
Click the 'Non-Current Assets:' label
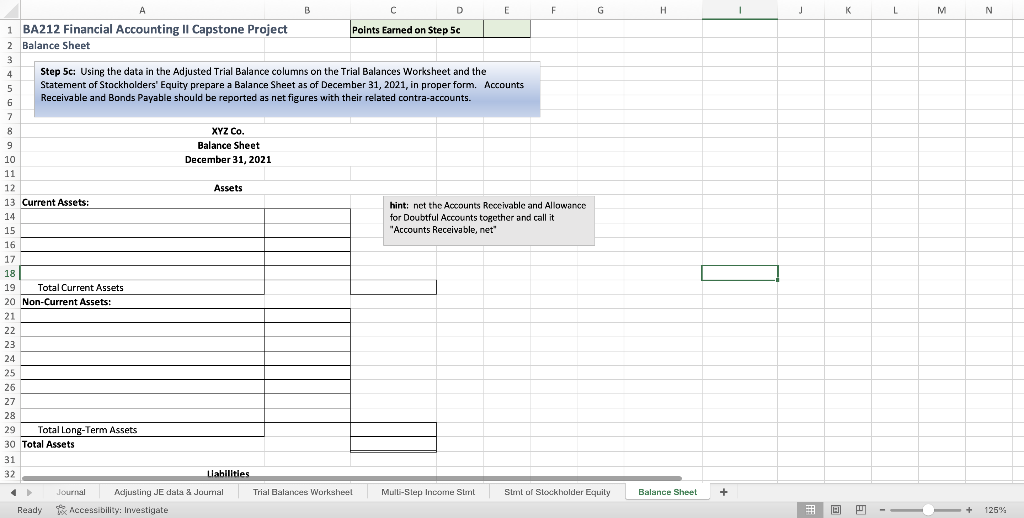[67, 302]
